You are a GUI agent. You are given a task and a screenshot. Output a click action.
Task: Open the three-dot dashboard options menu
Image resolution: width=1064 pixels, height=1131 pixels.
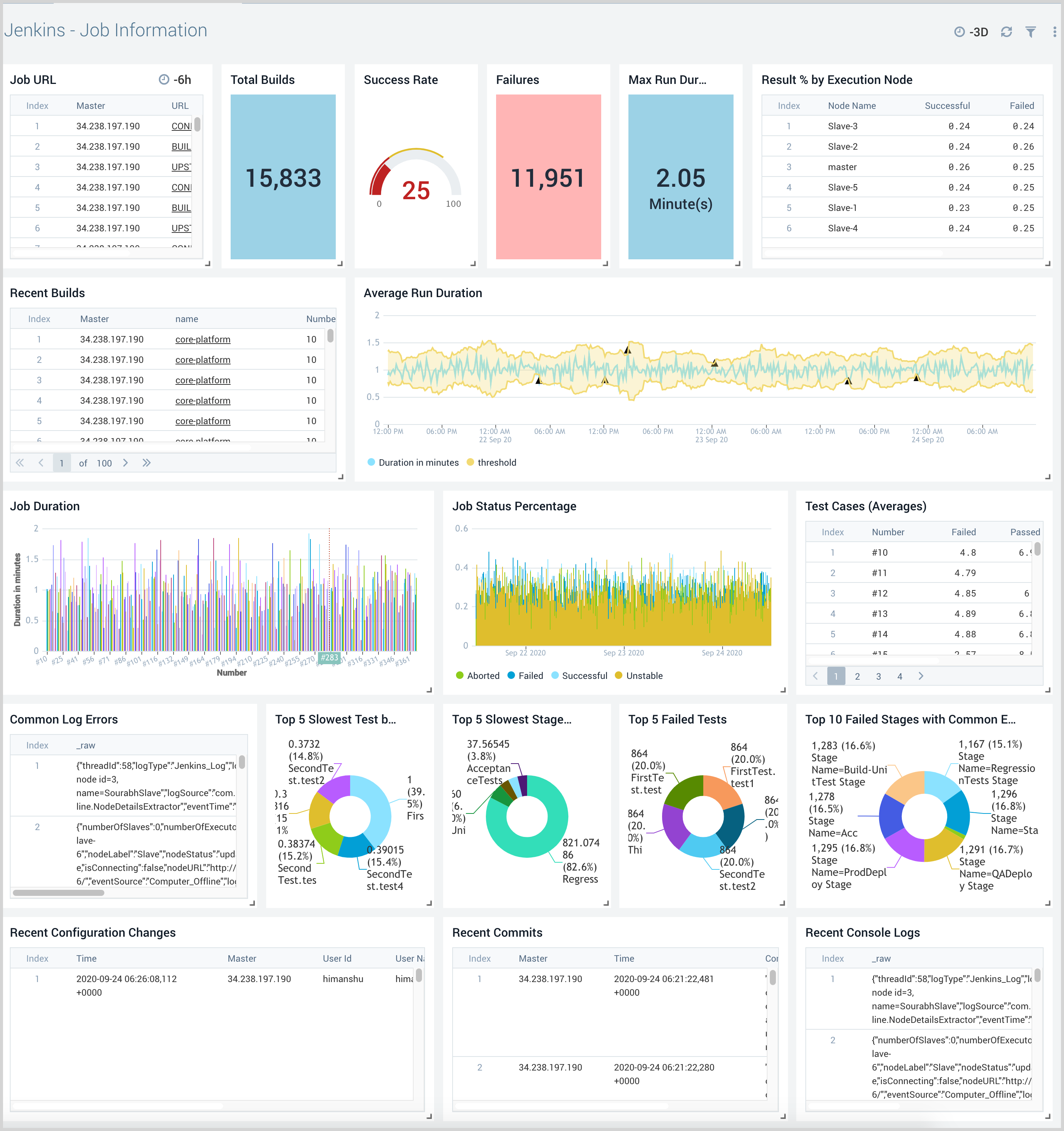1054,32
